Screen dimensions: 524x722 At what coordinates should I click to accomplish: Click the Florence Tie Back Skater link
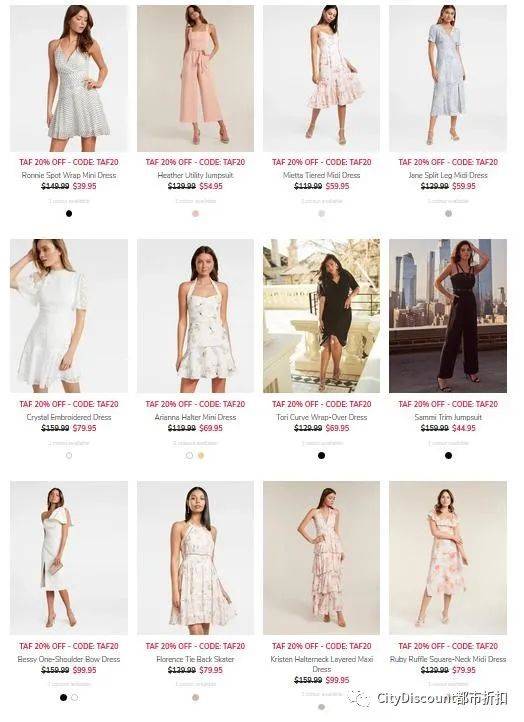(195, 659)
